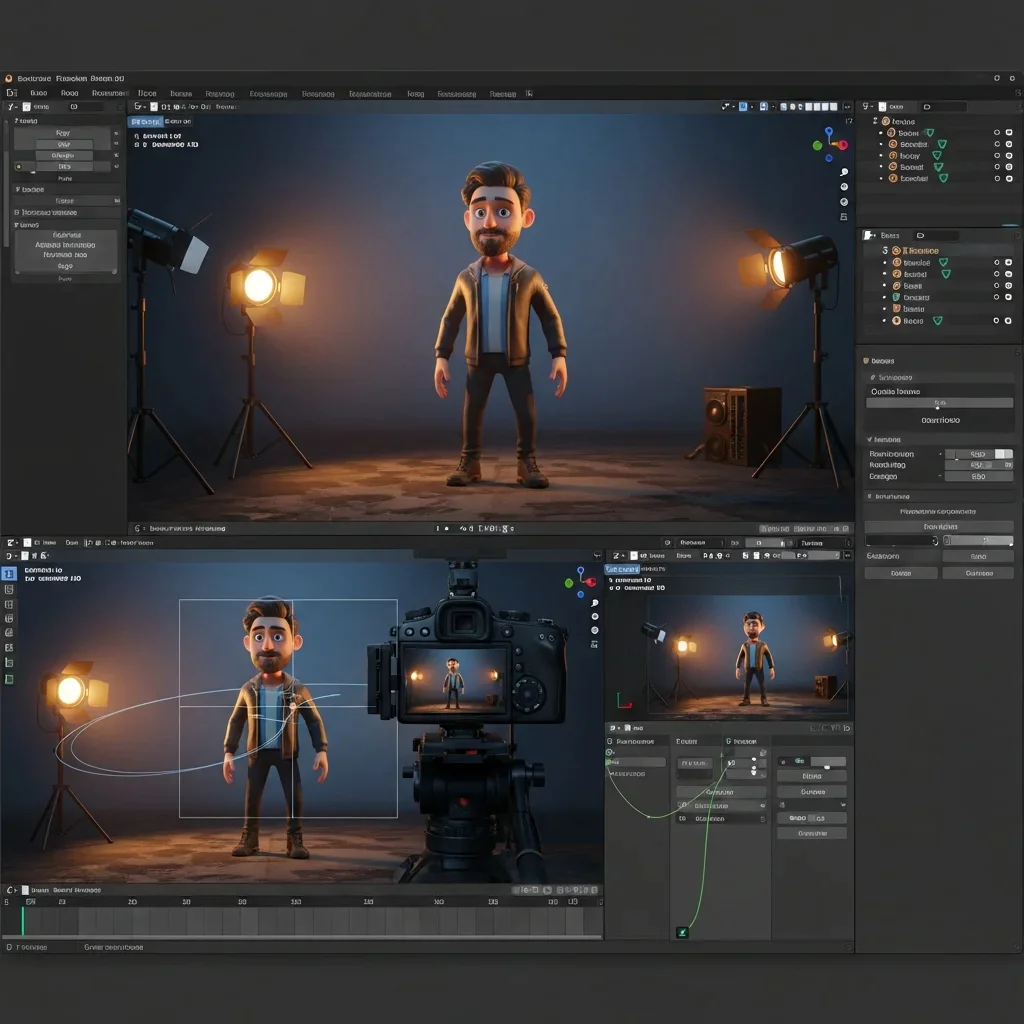This screenshot has height=1024, width=1024.
Task: Click the 'Oamsee' button in properties panel
Action: (978, 573)
